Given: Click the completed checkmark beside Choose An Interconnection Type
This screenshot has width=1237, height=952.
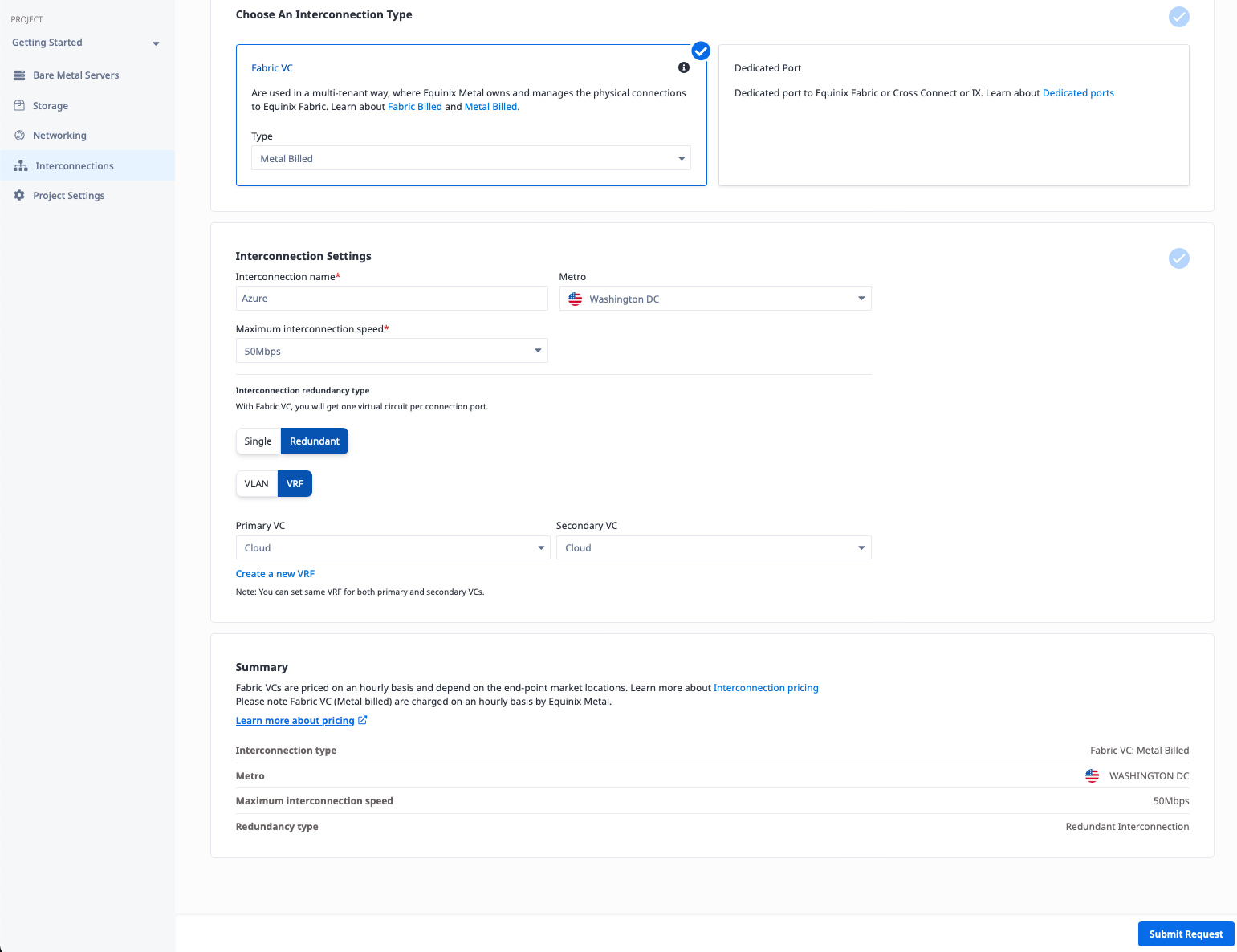Looking at the screenshot, I should 1179,17.
